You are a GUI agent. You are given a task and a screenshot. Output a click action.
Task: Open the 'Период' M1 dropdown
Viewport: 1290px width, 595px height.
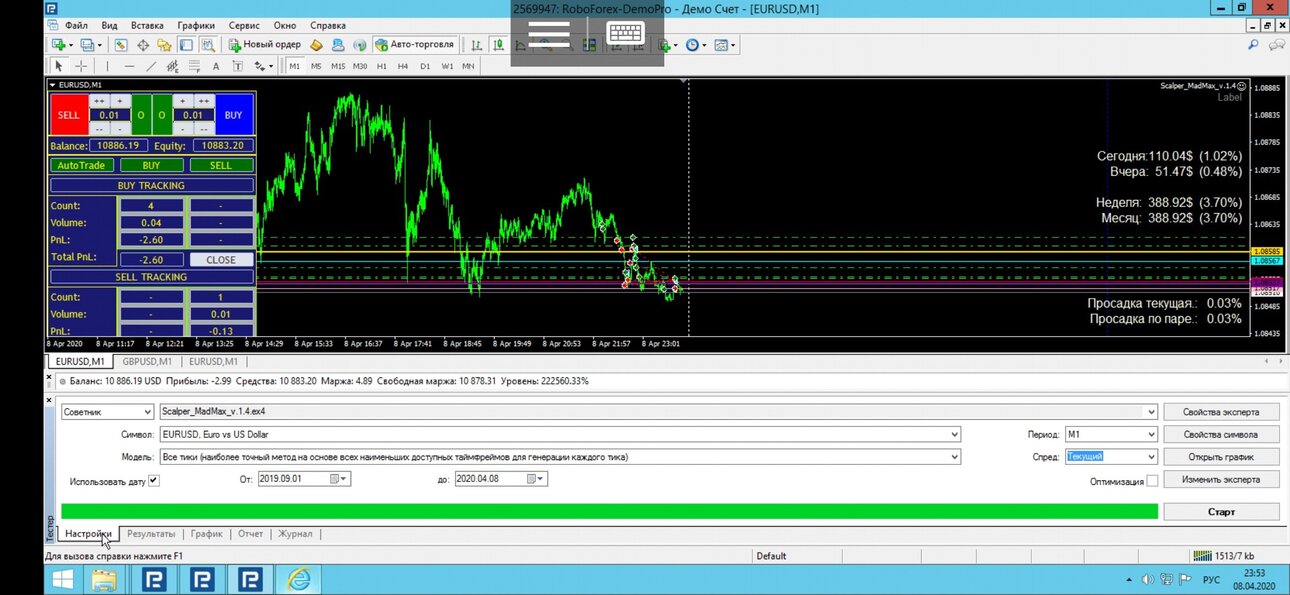pos(1151,434)
